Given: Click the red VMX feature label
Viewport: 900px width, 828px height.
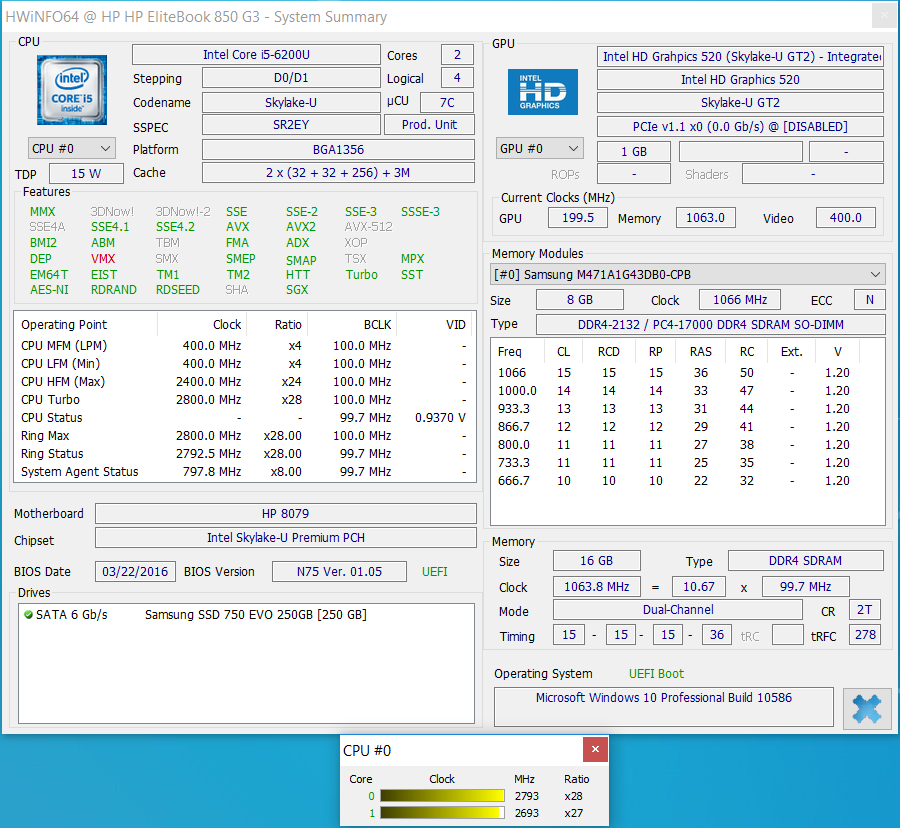Looking at the screenshot, I should pyautogui.click(x=103, y=259).
